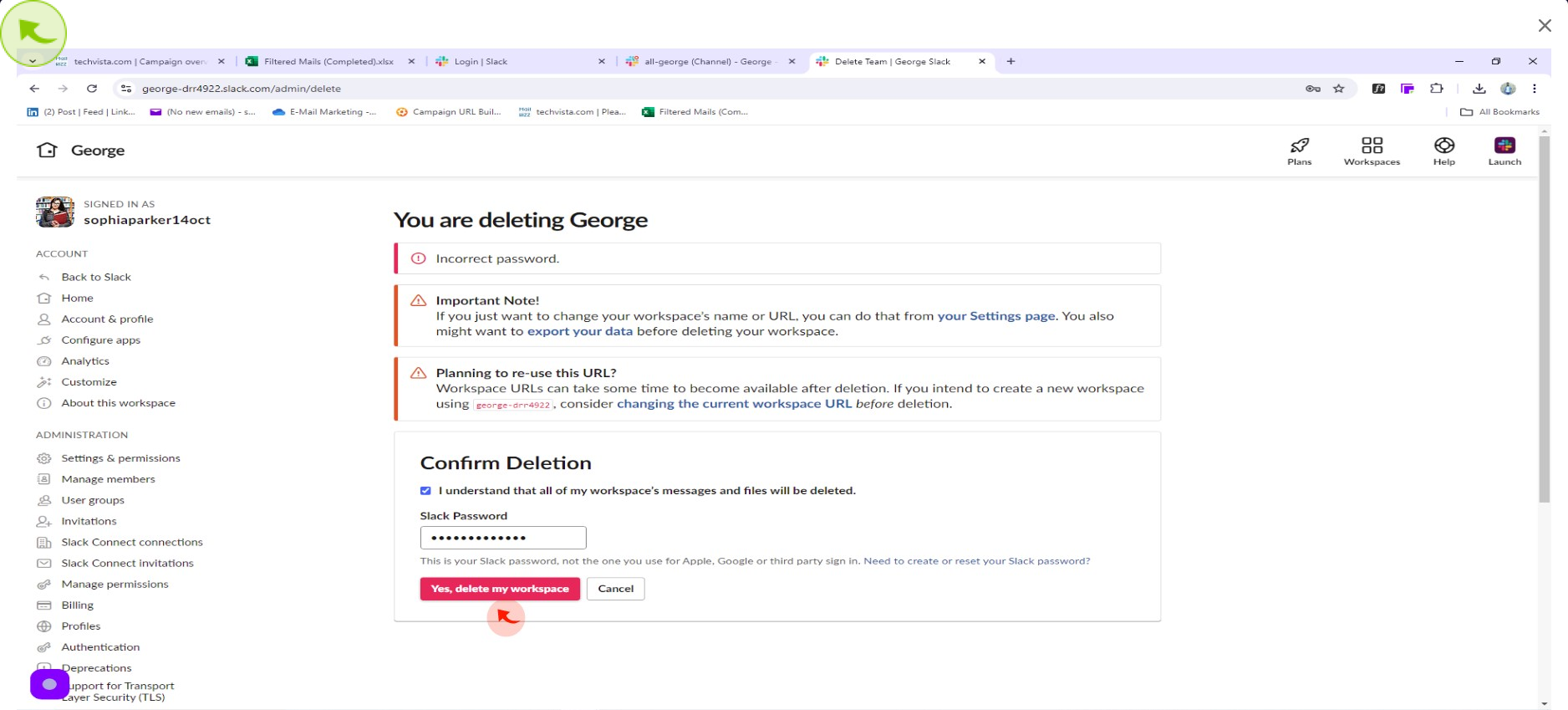Click changing the current workspace URL link
Viewport: 1568px width, 710px height.
tap(734, 404)
